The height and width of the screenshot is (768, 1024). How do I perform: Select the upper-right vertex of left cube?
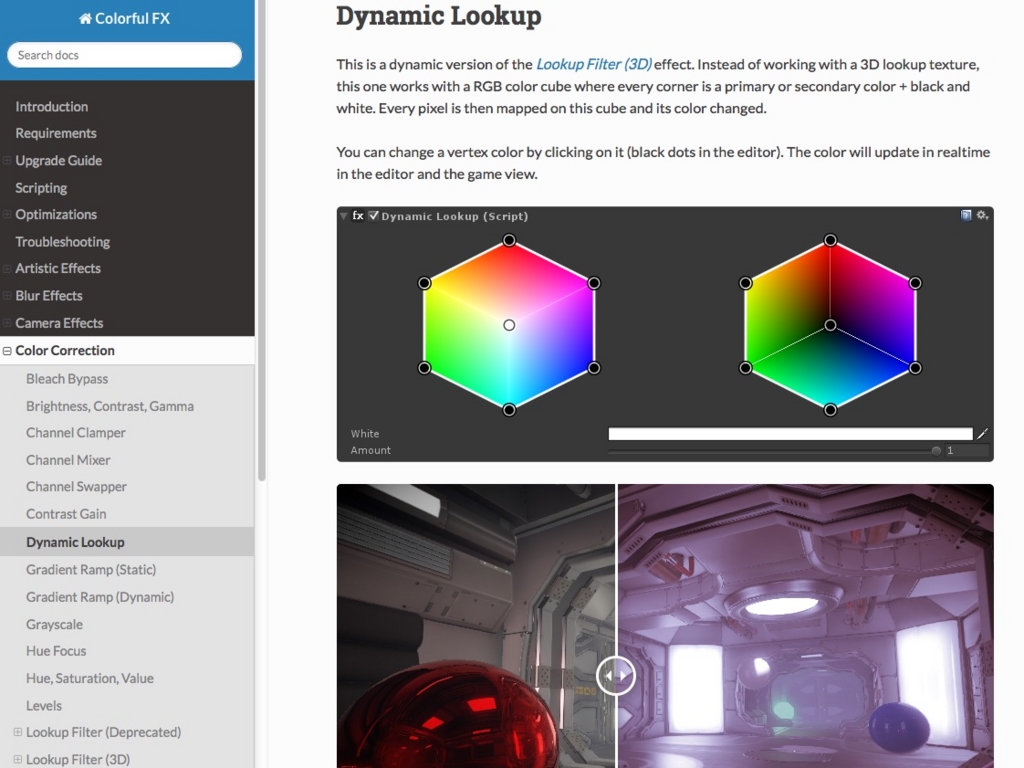point(594,283)
